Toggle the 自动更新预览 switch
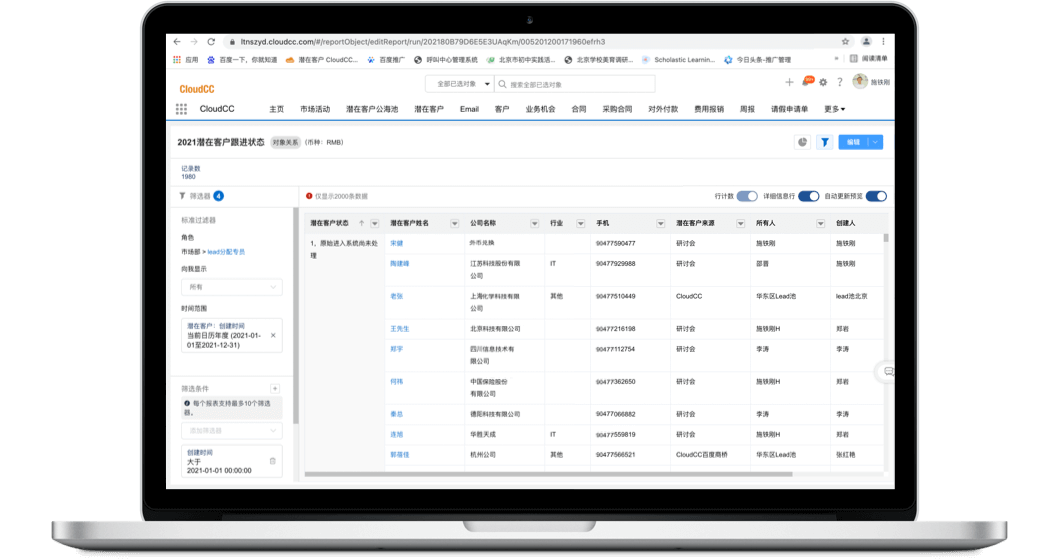Viewport: 1060px width, 559px height. [x=876, y=196]
